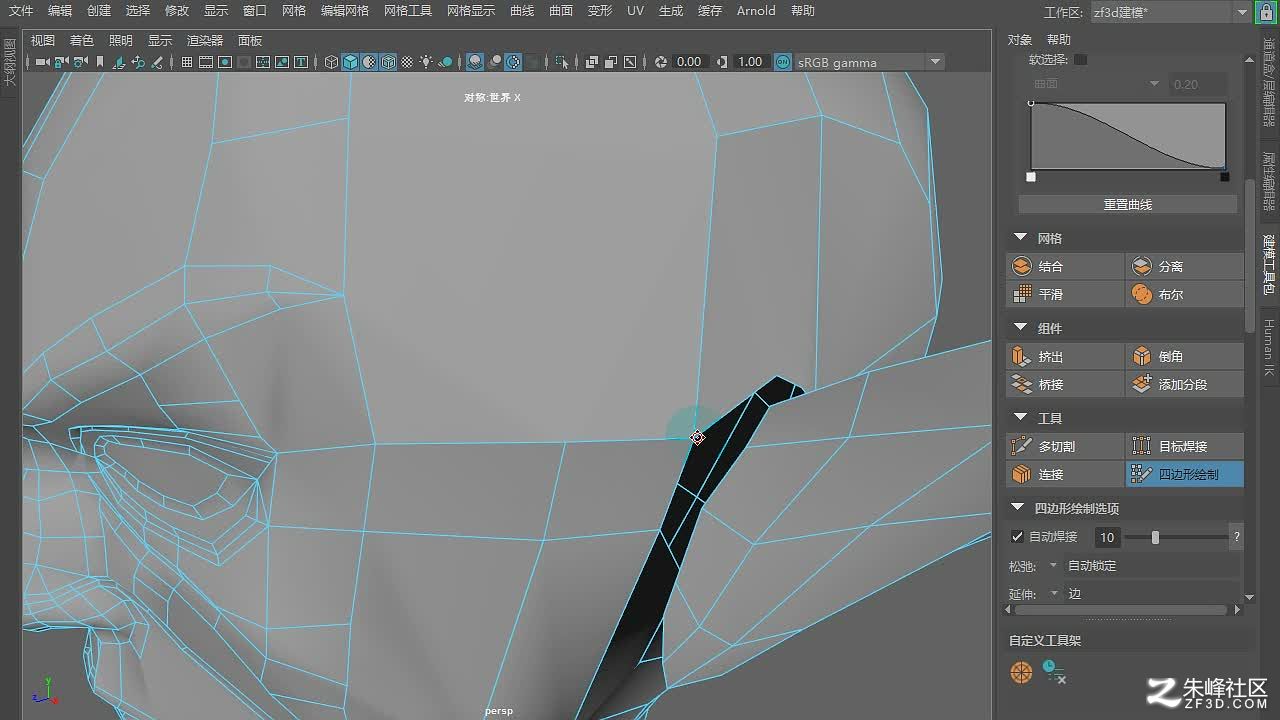Image resolution: width=1280 pixels, height=720 pixels.
Task: Click the custom shelf tool settings icon
Action: pos(1054,672)
